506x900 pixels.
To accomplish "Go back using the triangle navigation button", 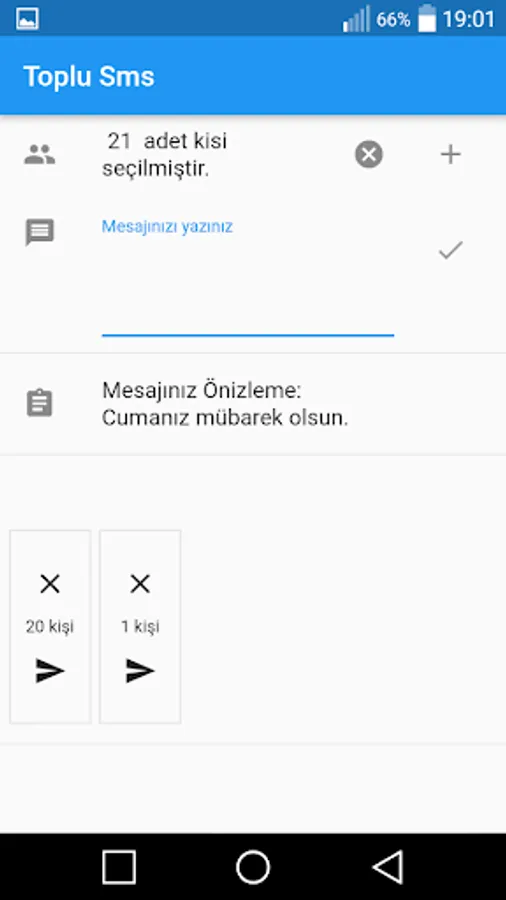I will 388,867.
